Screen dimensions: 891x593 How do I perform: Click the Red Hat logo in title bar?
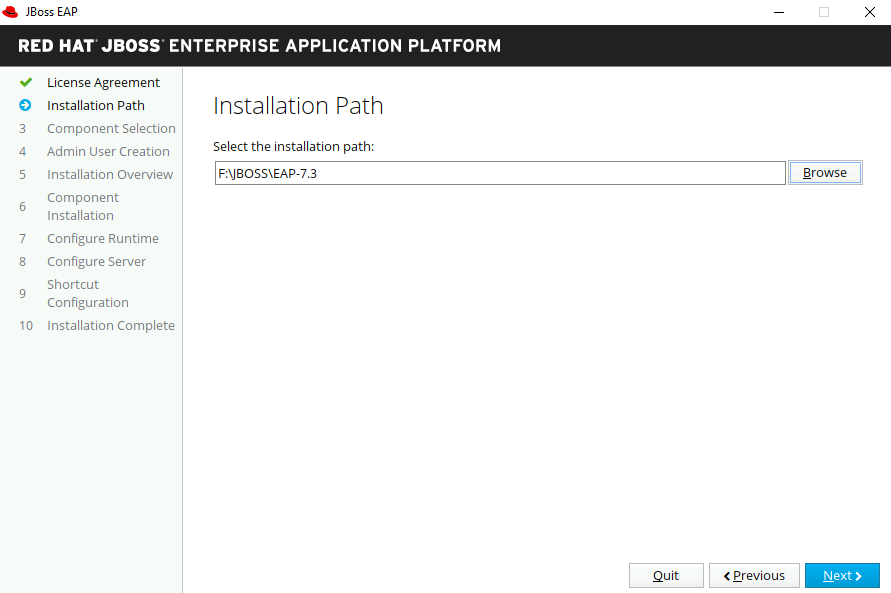coord(10,12)
